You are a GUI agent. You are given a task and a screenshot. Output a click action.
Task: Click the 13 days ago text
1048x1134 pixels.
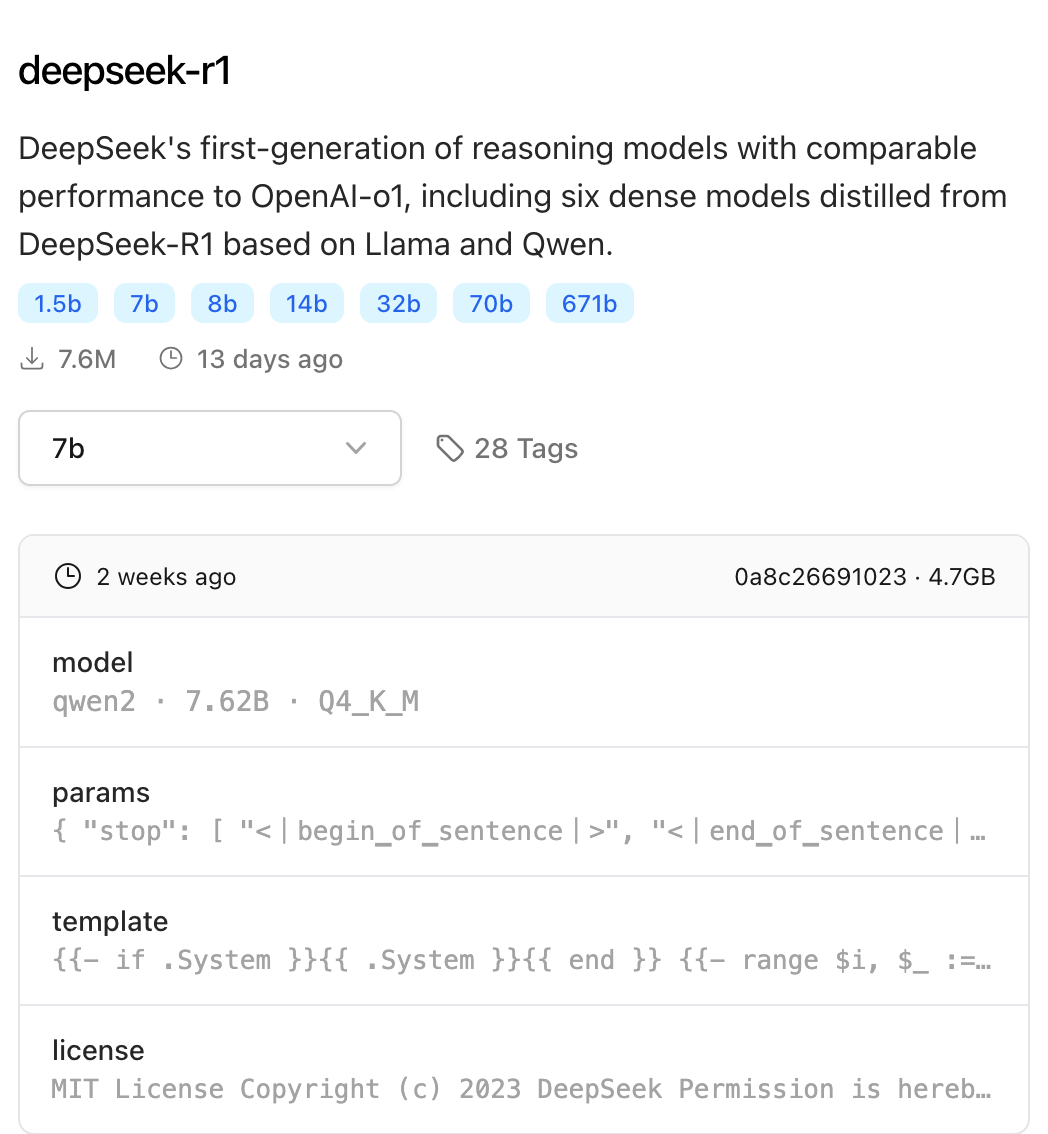point(270,359)
